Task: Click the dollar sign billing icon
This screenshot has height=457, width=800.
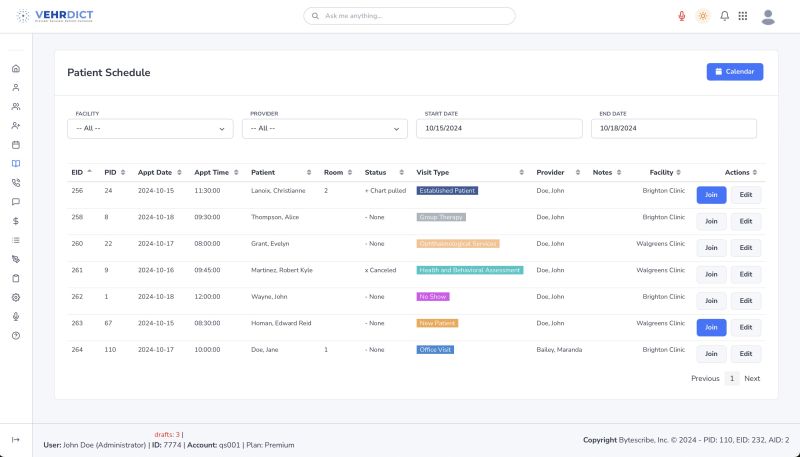Action: click(16, 220)
